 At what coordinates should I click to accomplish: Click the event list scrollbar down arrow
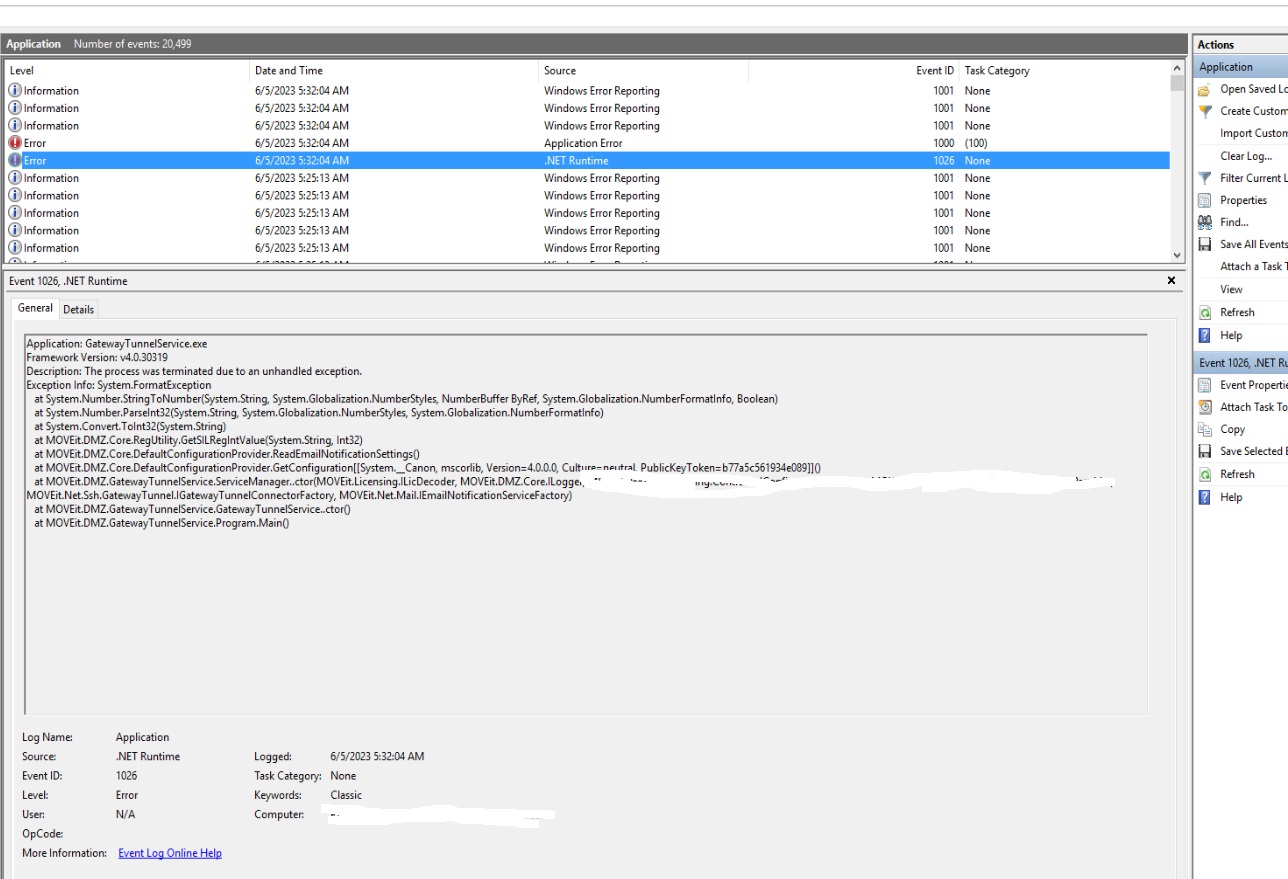tap(1177, 255)
